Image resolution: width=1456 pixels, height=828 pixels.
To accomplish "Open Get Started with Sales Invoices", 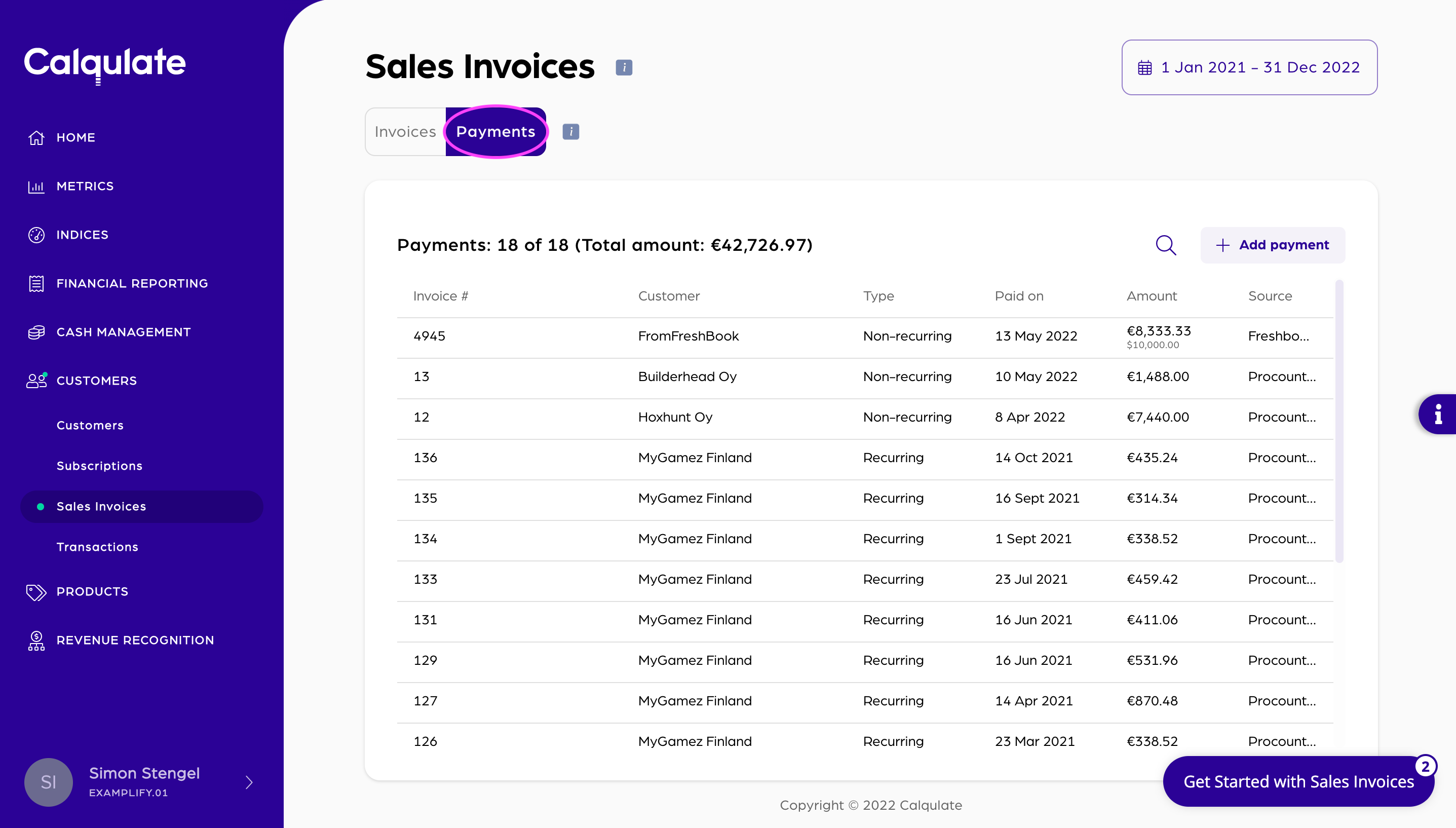I will [1298, 782].
